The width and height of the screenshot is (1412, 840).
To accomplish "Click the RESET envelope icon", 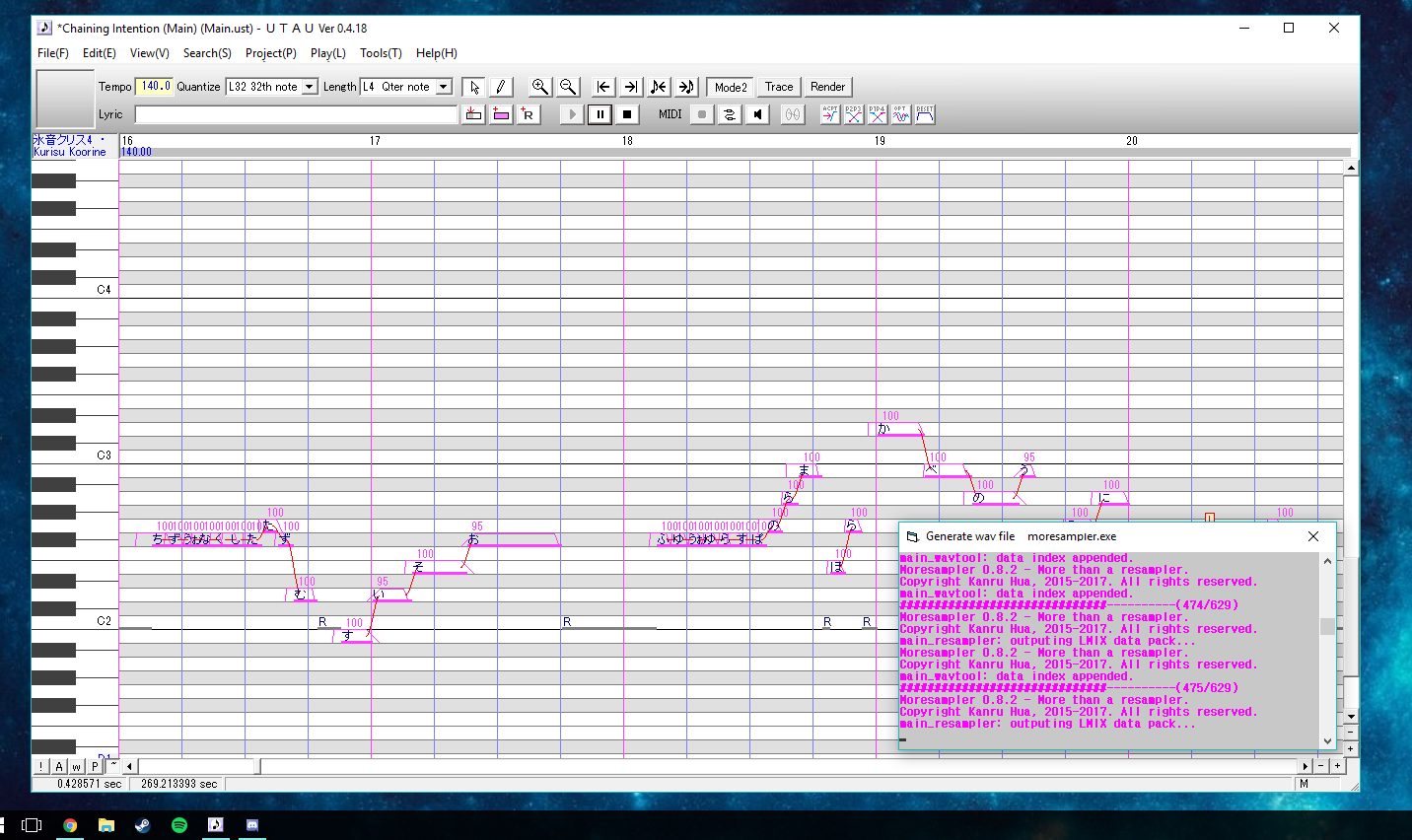I will pyautogui.click(x=925, y=114).
